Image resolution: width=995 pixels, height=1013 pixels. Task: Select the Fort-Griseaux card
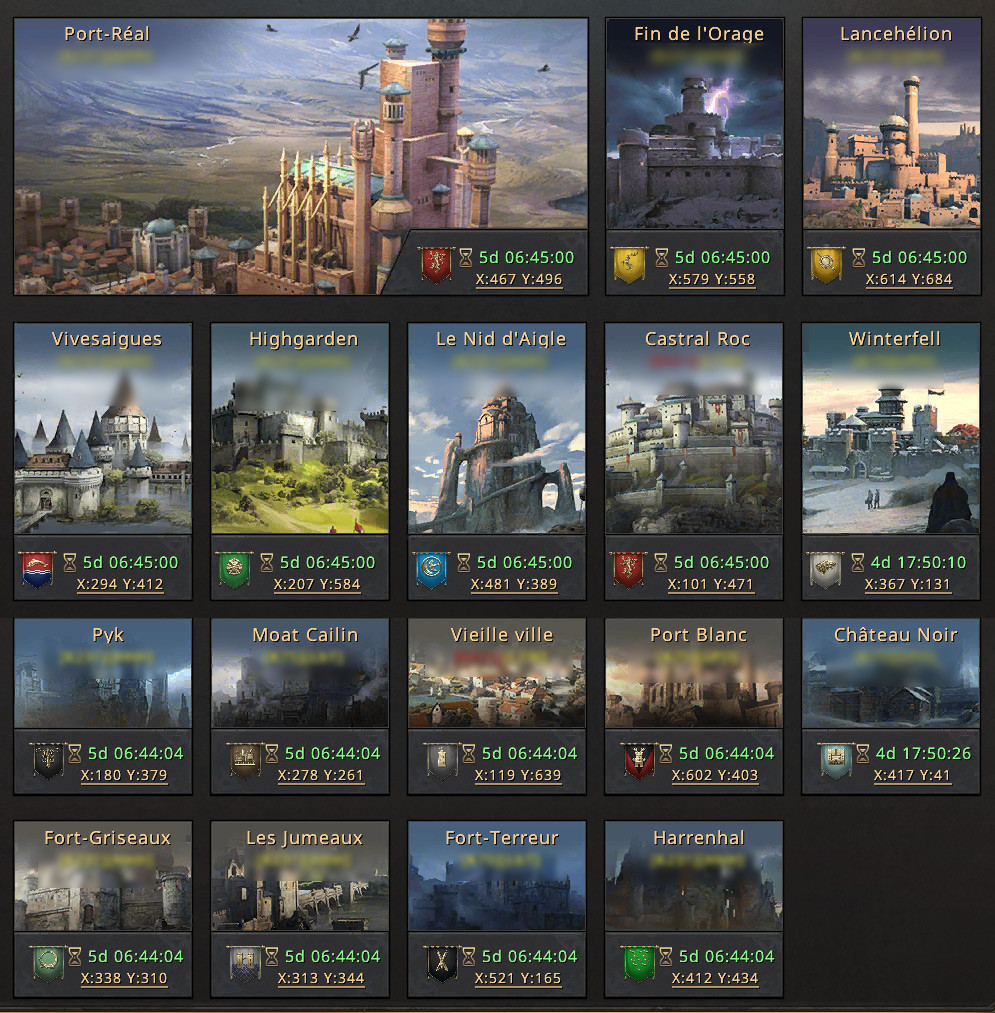[103, 909]
